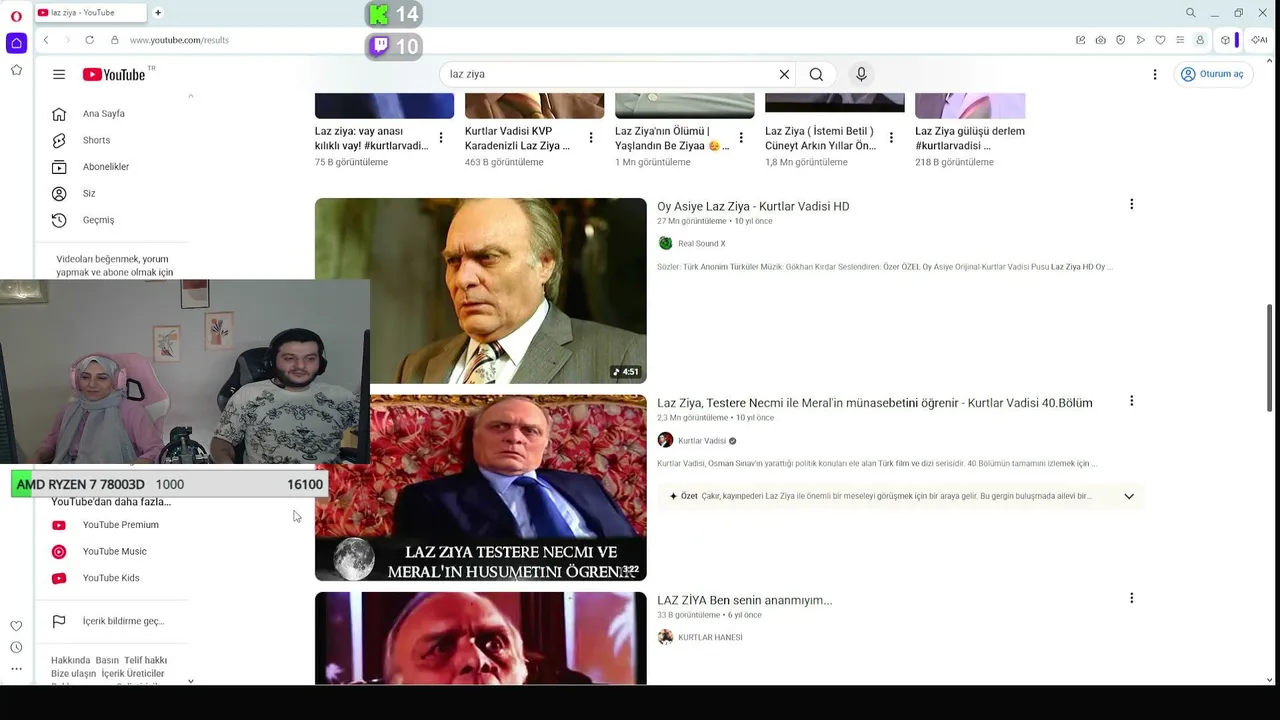
Task: Open 'Oy Asiye Laz Ziya - Kurtlar Vadisi HD' title
Action: pos(753,207)
